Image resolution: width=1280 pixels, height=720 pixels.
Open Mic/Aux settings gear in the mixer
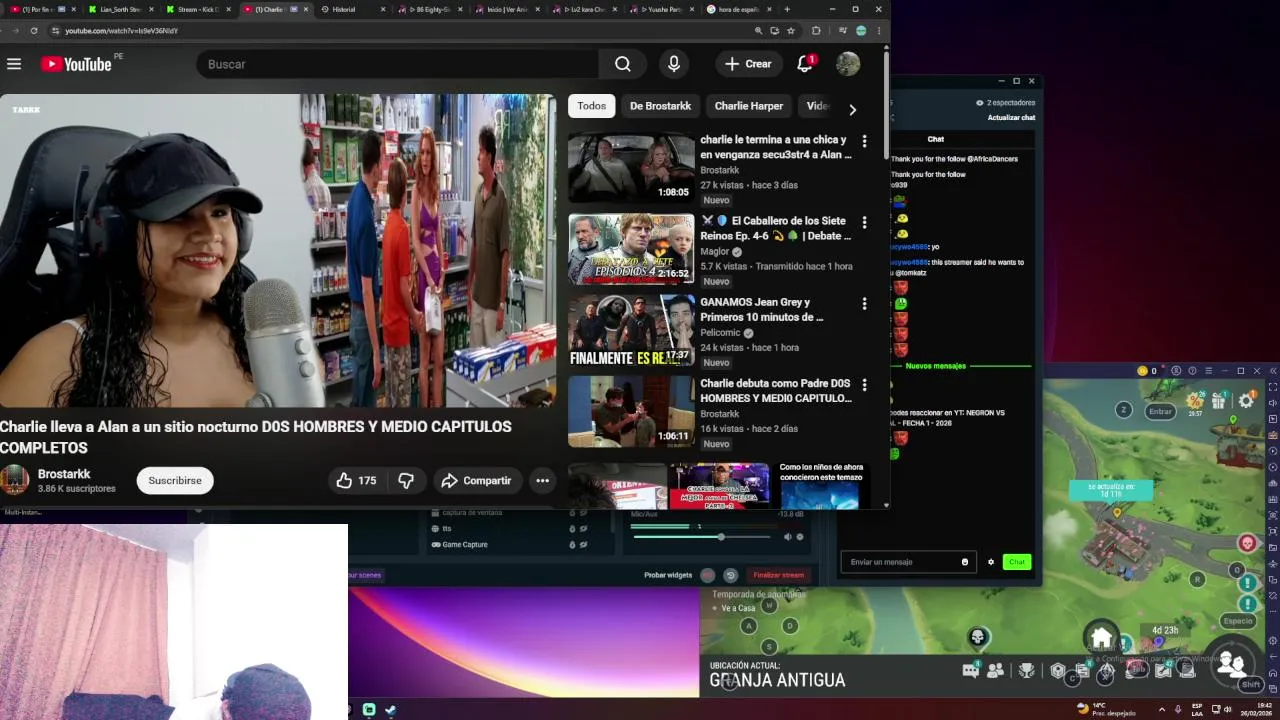click(799, 537)
